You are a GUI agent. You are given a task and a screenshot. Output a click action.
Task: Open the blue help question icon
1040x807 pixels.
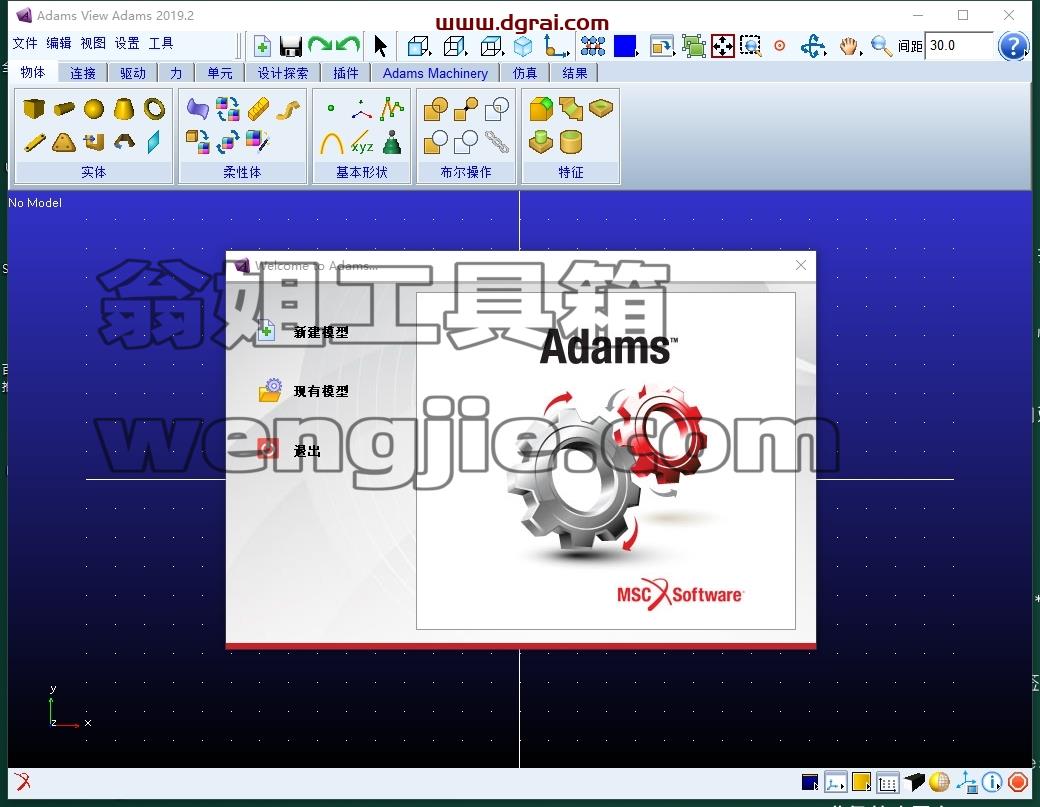coord(1012,46)
